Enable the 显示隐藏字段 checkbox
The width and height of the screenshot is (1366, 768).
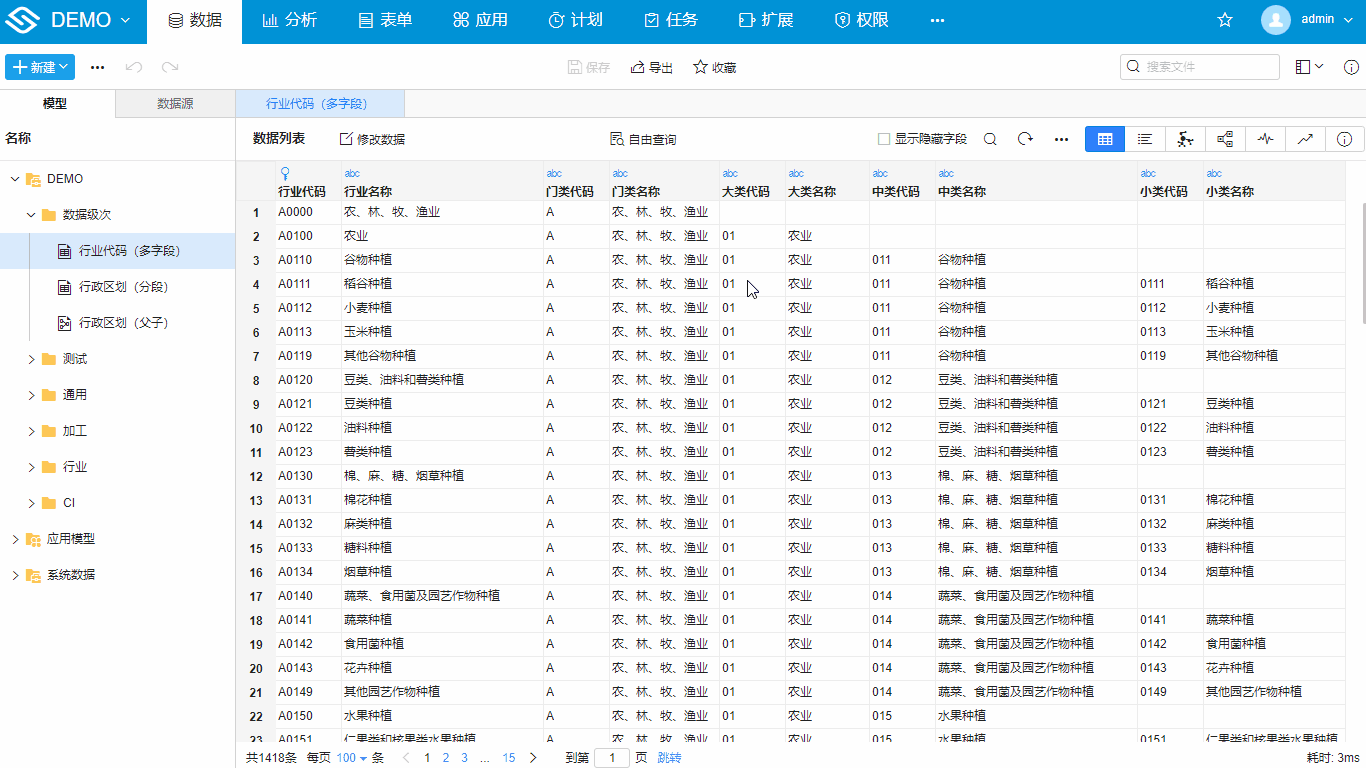(884, 139)
